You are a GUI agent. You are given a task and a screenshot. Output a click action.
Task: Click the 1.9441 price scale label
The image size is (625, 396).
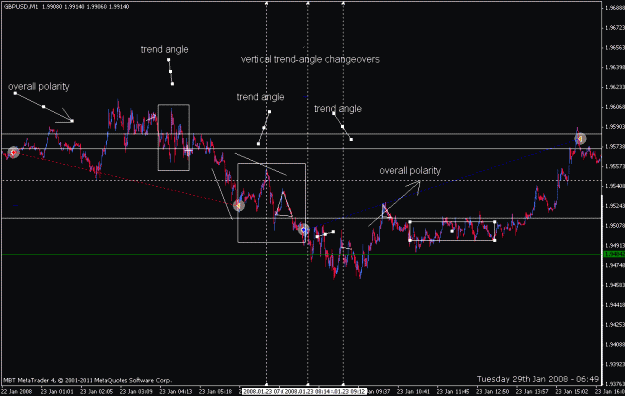click(x=615, y=305)
